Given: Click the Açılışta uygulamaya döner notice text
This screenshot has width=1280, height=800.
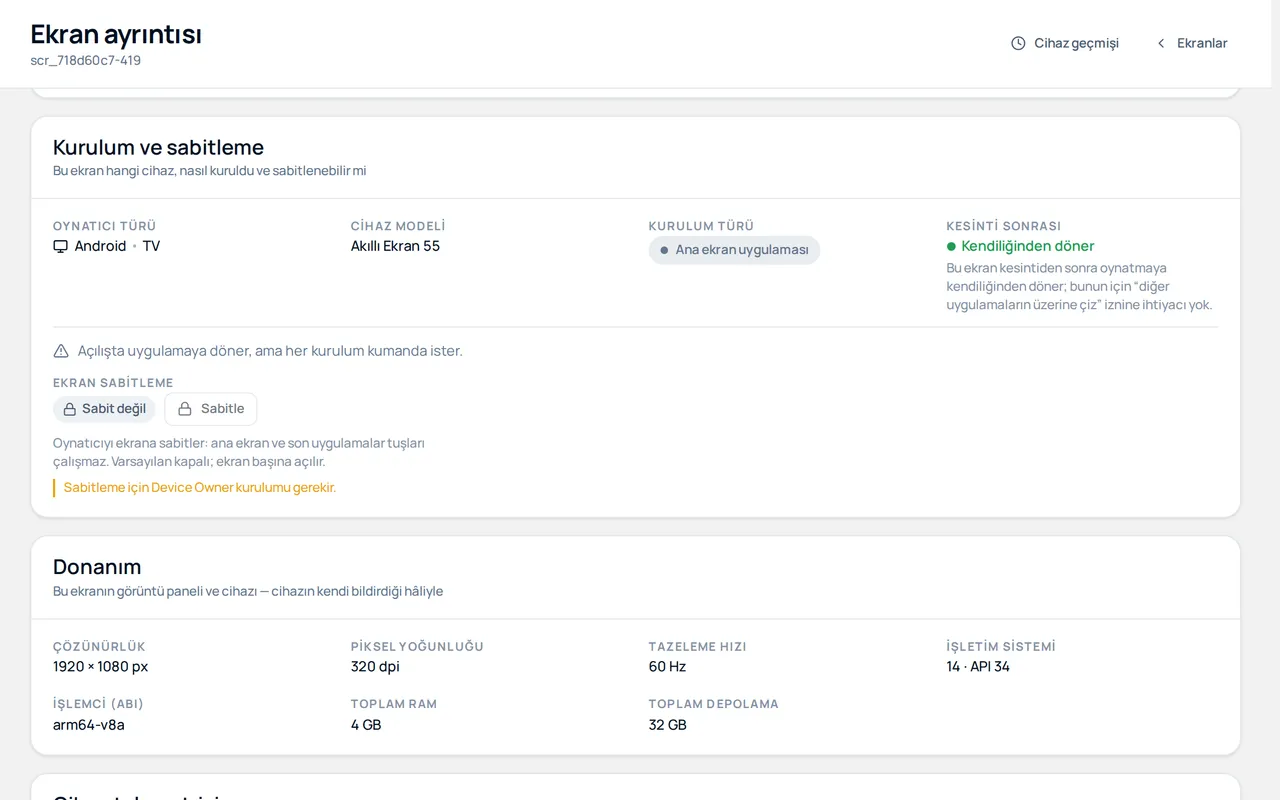Looking at the screenshot, I should coord(270,351).
